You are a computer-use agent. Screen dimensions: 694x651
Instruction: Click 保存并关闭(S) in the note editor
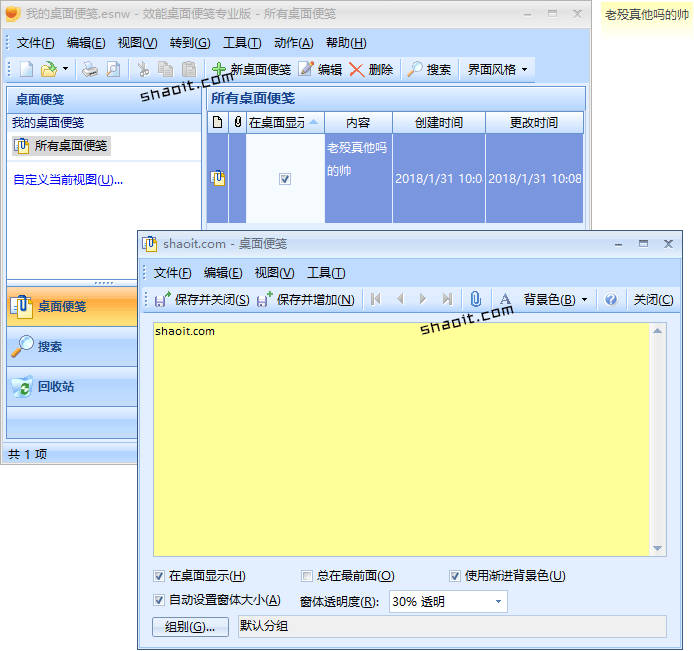pos(202,300)
